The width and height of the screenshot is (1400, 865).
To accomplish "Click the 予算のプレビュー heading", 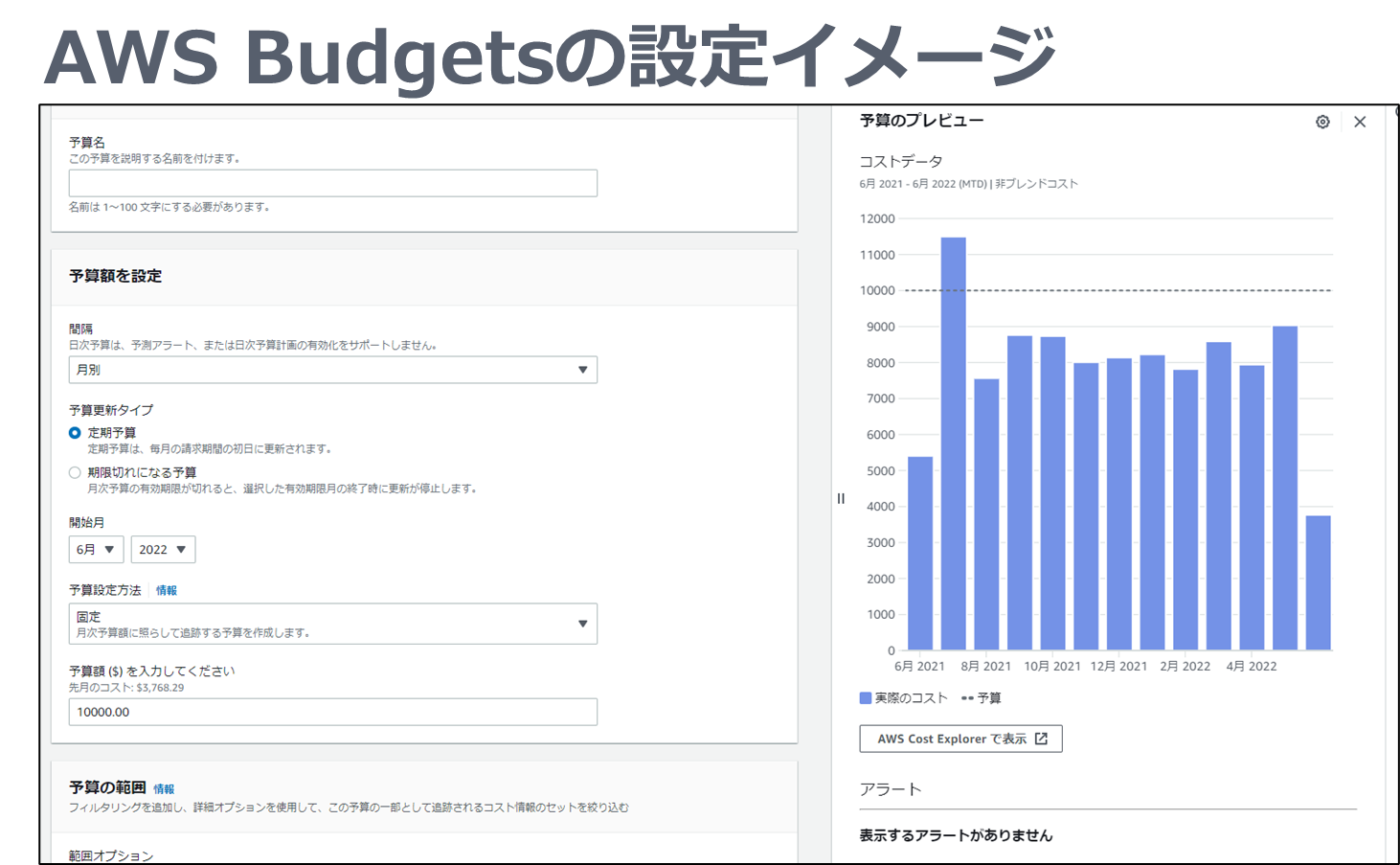I will [921, 121].
